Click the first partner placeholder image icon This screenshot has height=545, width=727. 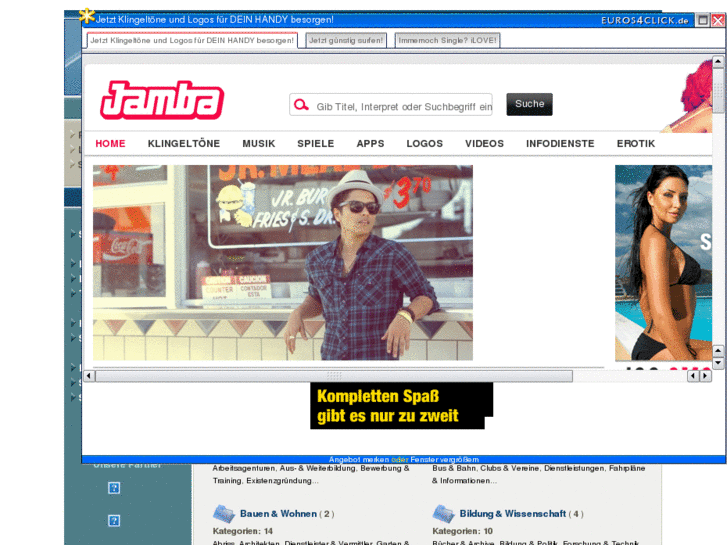pyautogui.click(x=114, y=488)
